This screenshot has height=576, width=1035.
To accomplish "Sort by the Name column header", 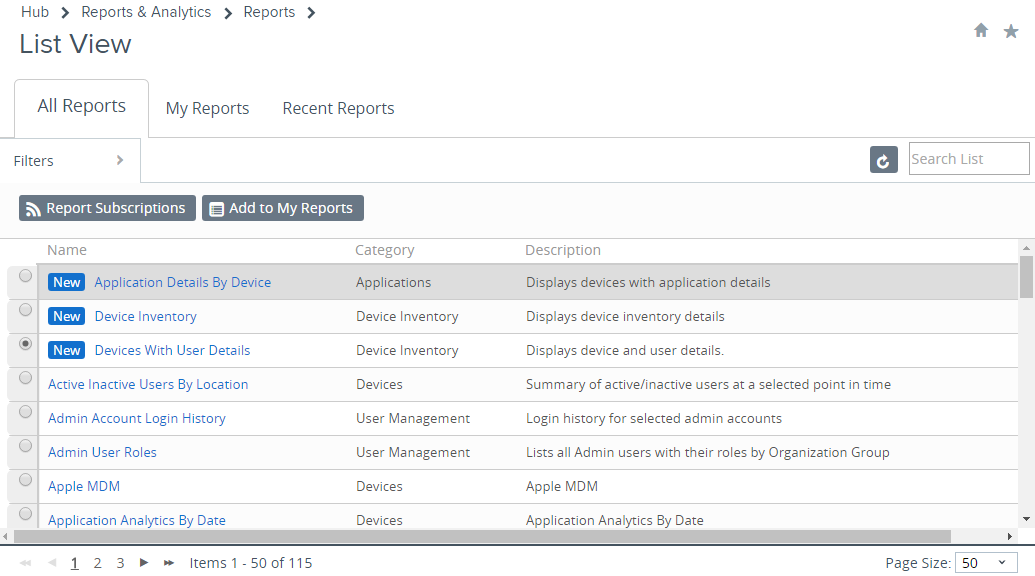I will (x=67, y=250).
